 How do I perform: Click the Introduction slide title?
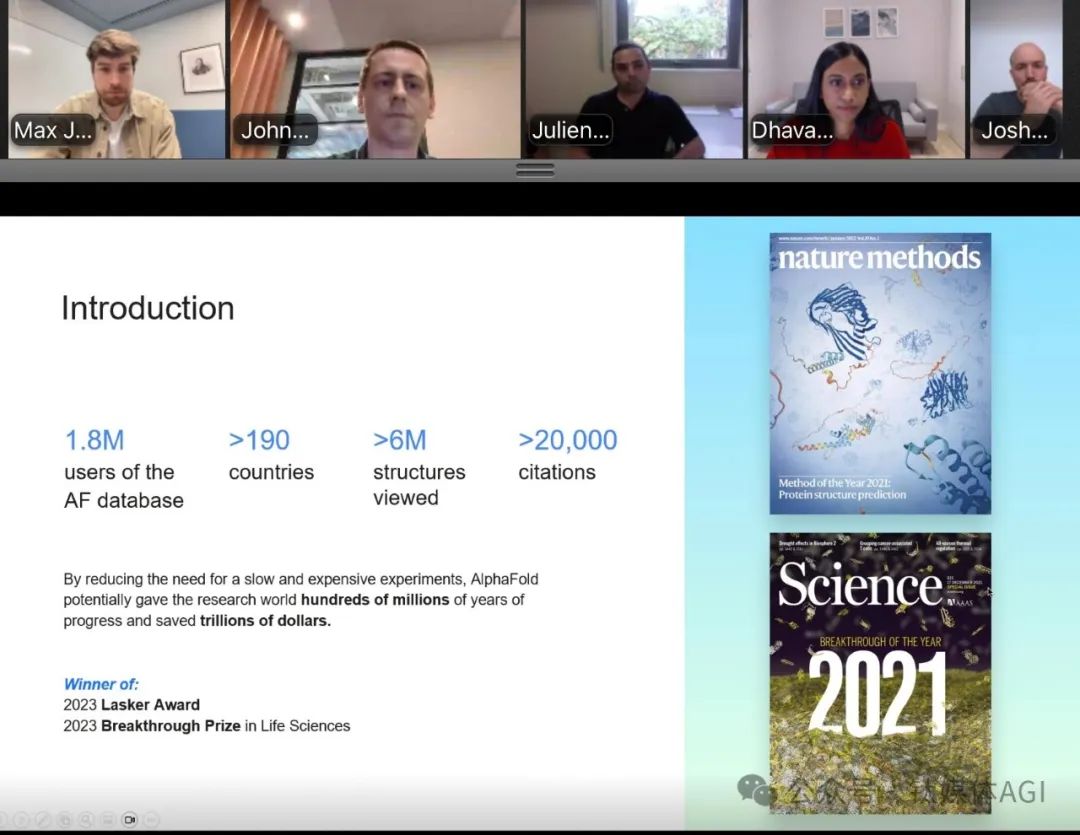pyautogui.click(x=148, y=308)
